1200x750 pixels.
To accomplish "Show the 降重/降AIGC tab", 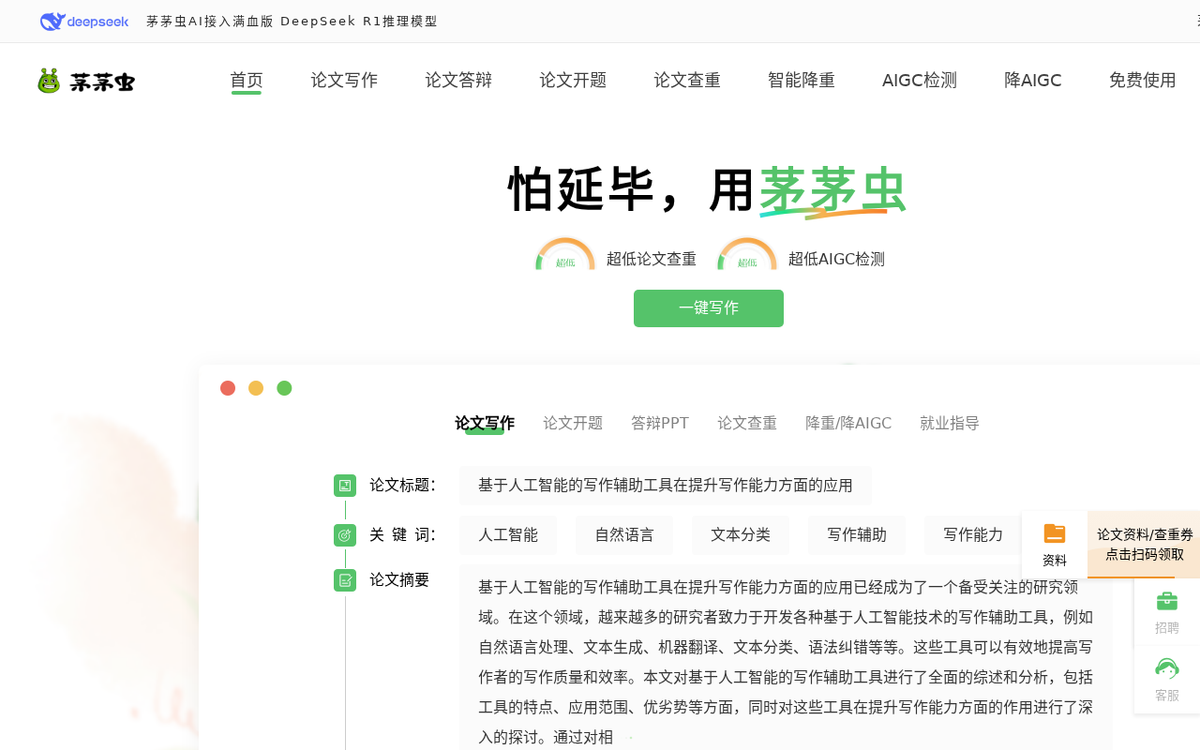I will point(848,423).
